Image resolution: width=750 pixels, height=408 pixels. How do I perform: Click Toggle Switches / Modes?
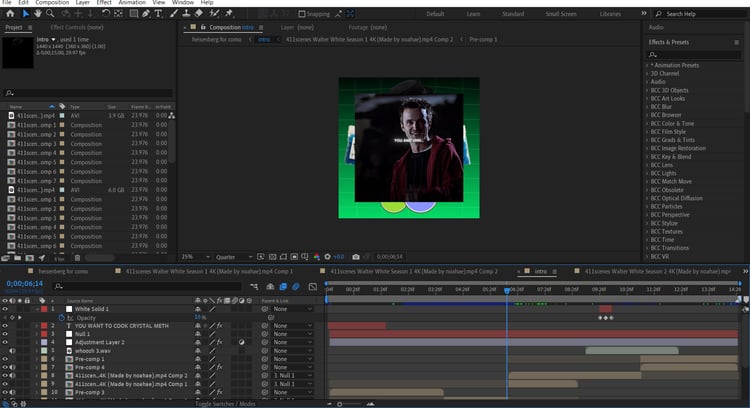pos(225,404)
